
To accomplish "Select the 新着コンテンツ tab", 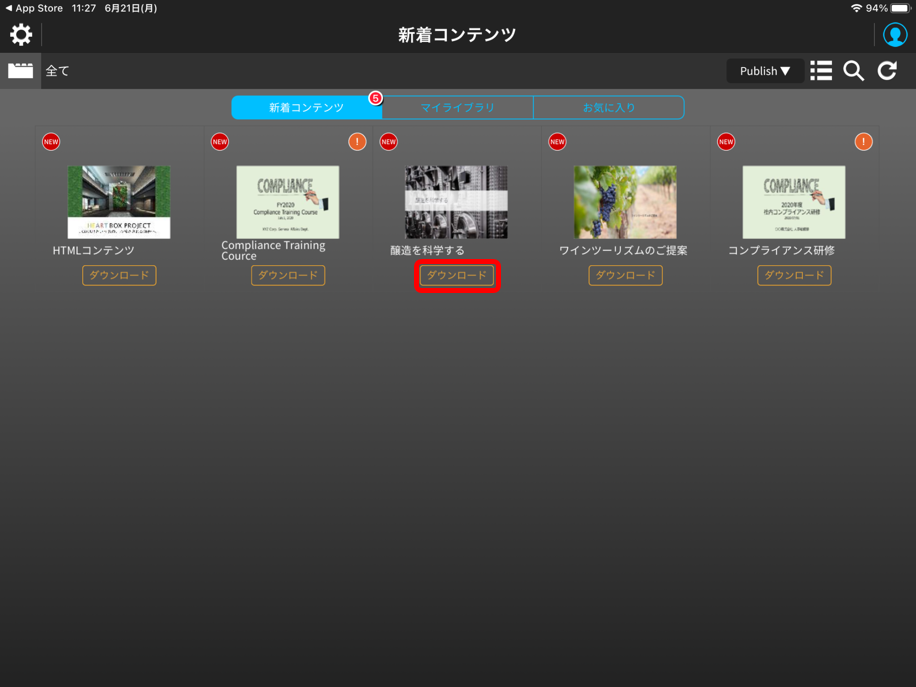I will pyautogui.click(x=306, y=107).
